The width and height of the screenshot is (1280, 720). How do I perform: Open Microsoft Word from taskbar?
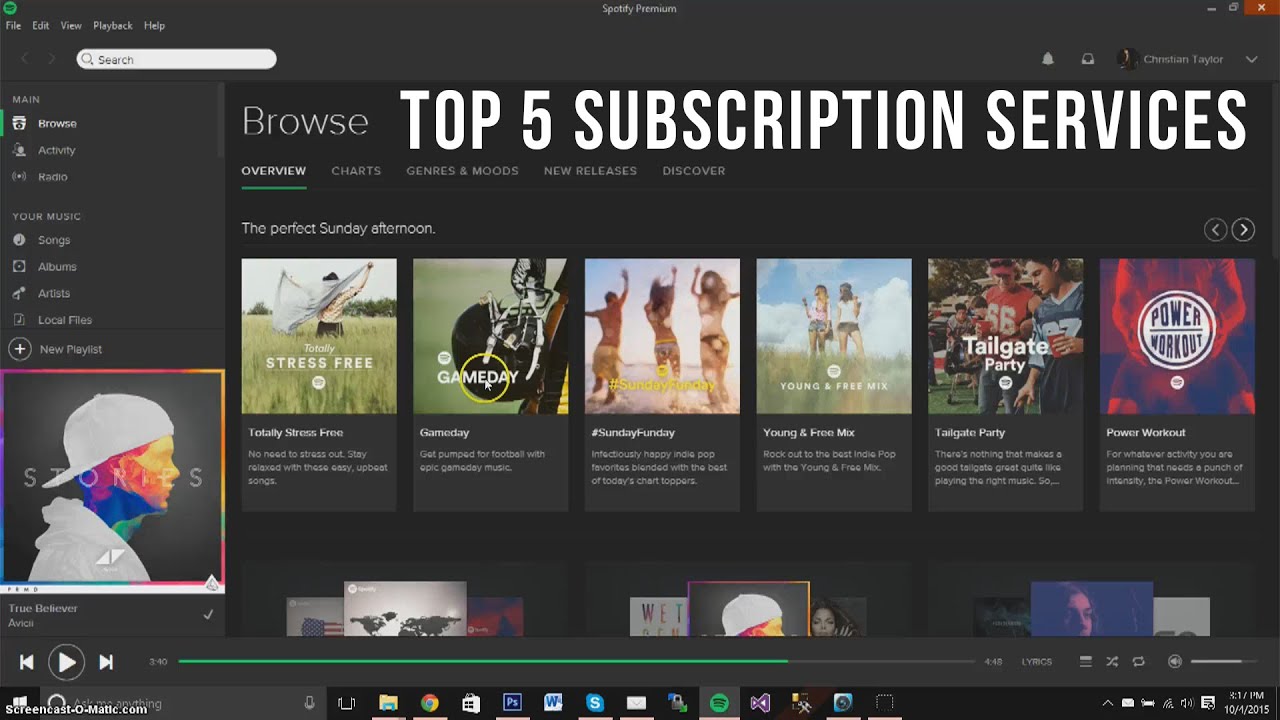coord(553,703)
